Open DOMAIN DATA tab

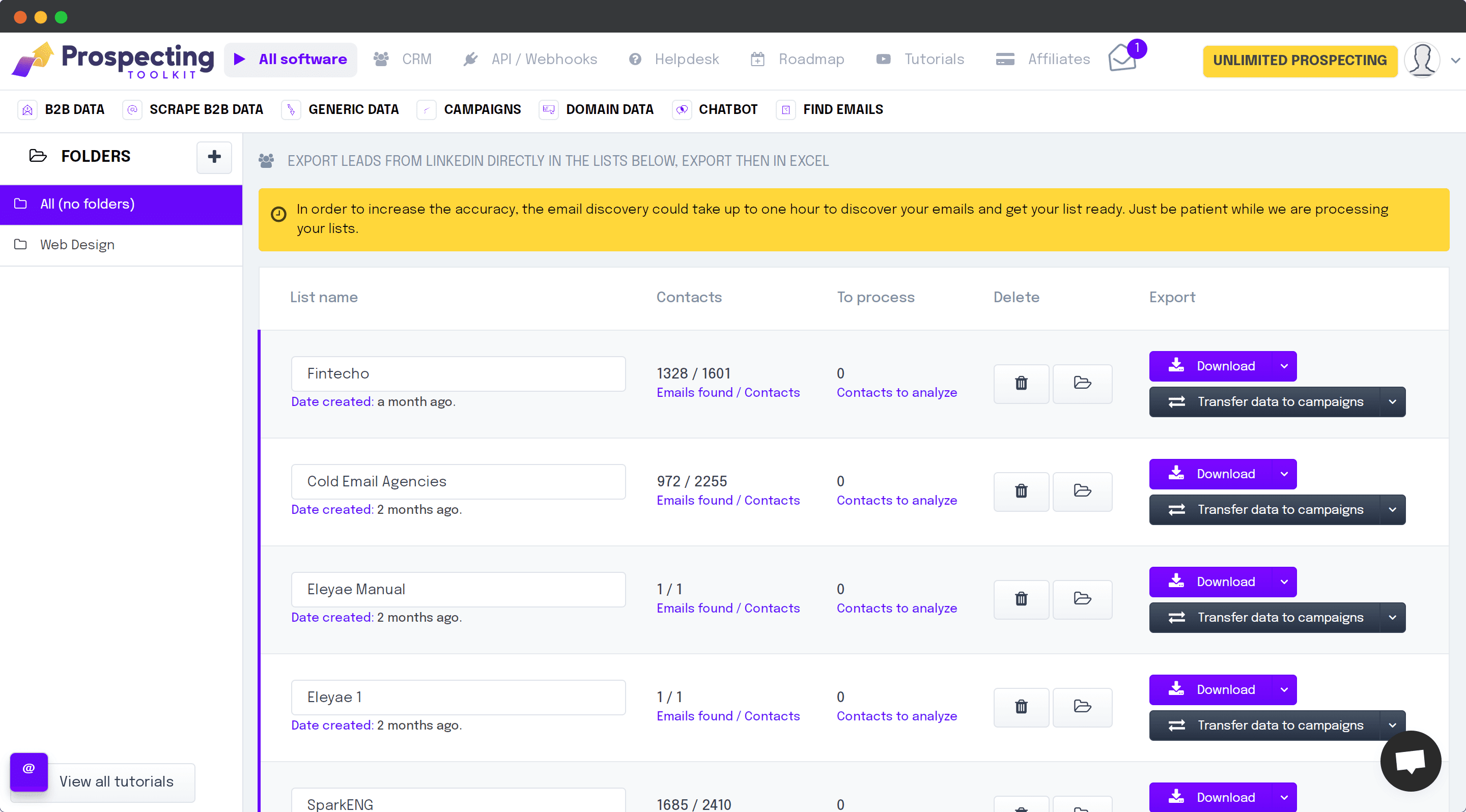coord(597,110)
